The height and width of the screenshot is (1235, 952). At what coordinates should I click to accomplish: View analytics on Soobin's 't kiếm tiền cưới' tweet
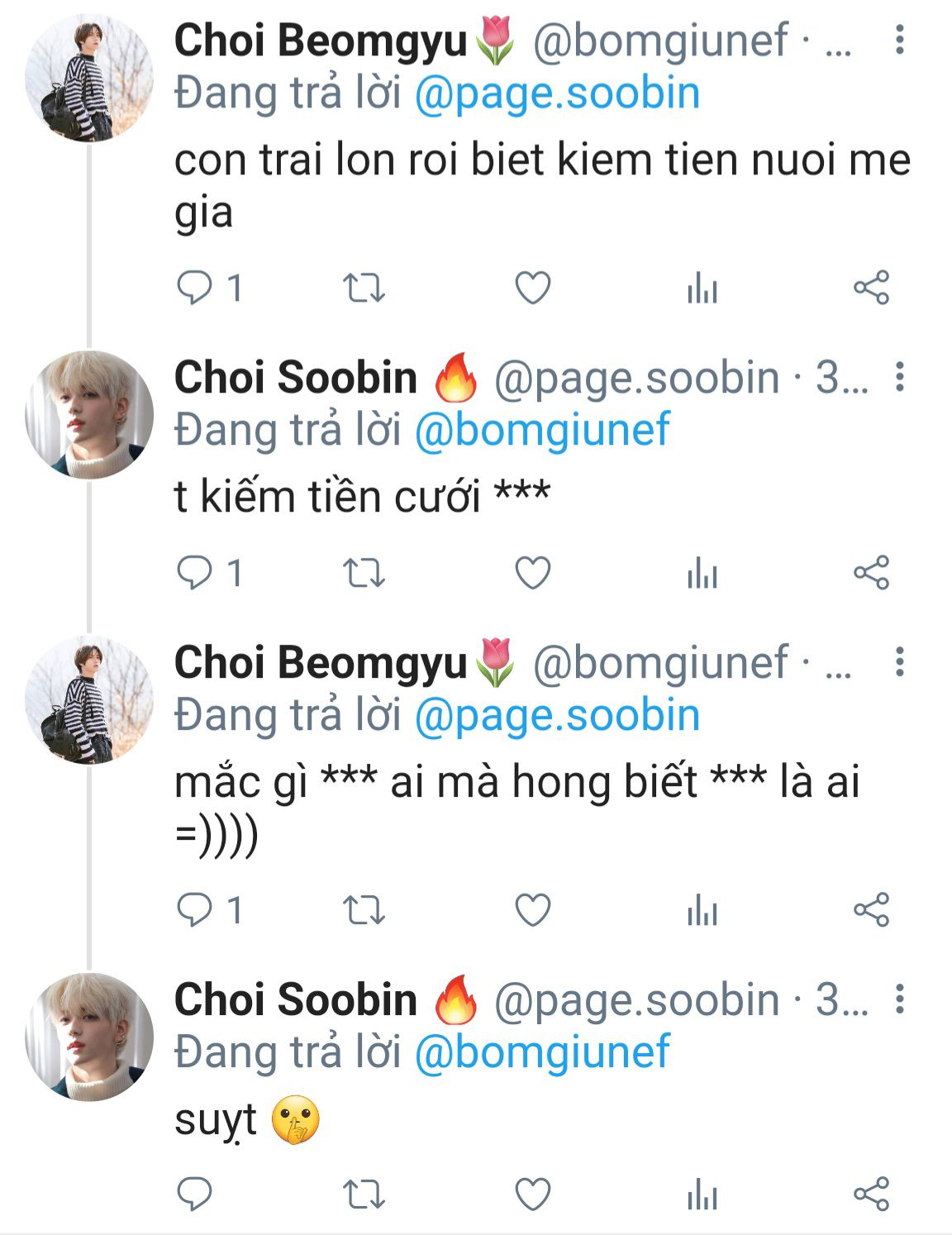pyautogui.click(x=702, y=573)
